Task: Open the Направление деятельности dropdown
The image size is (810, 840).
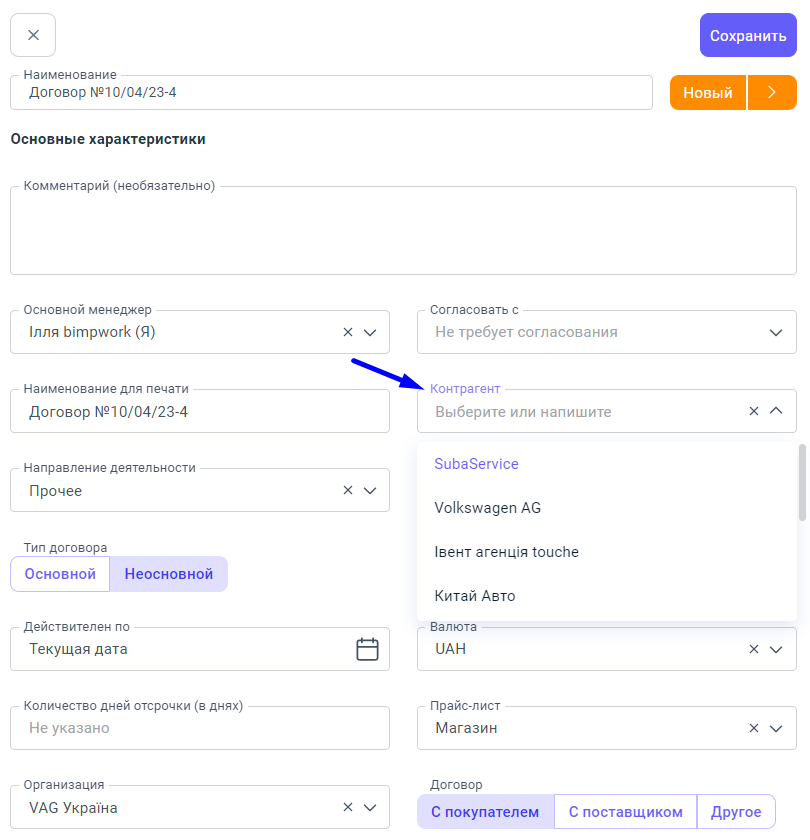Action: 370,490
